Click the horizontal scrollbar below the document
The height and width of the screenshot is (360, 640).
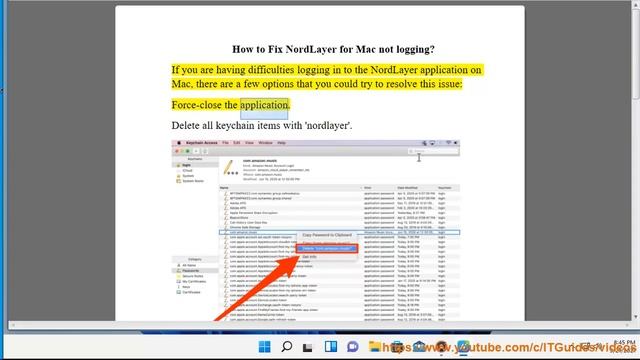[x=320, y=325]
